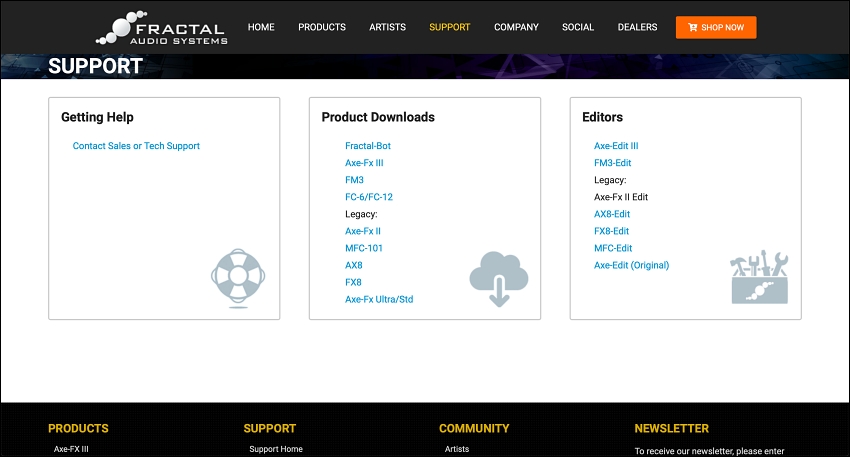Open Axe-Fx Ultra/Std downloads link
The height and width of the screenshot is (457, 850).
(379, 299)
